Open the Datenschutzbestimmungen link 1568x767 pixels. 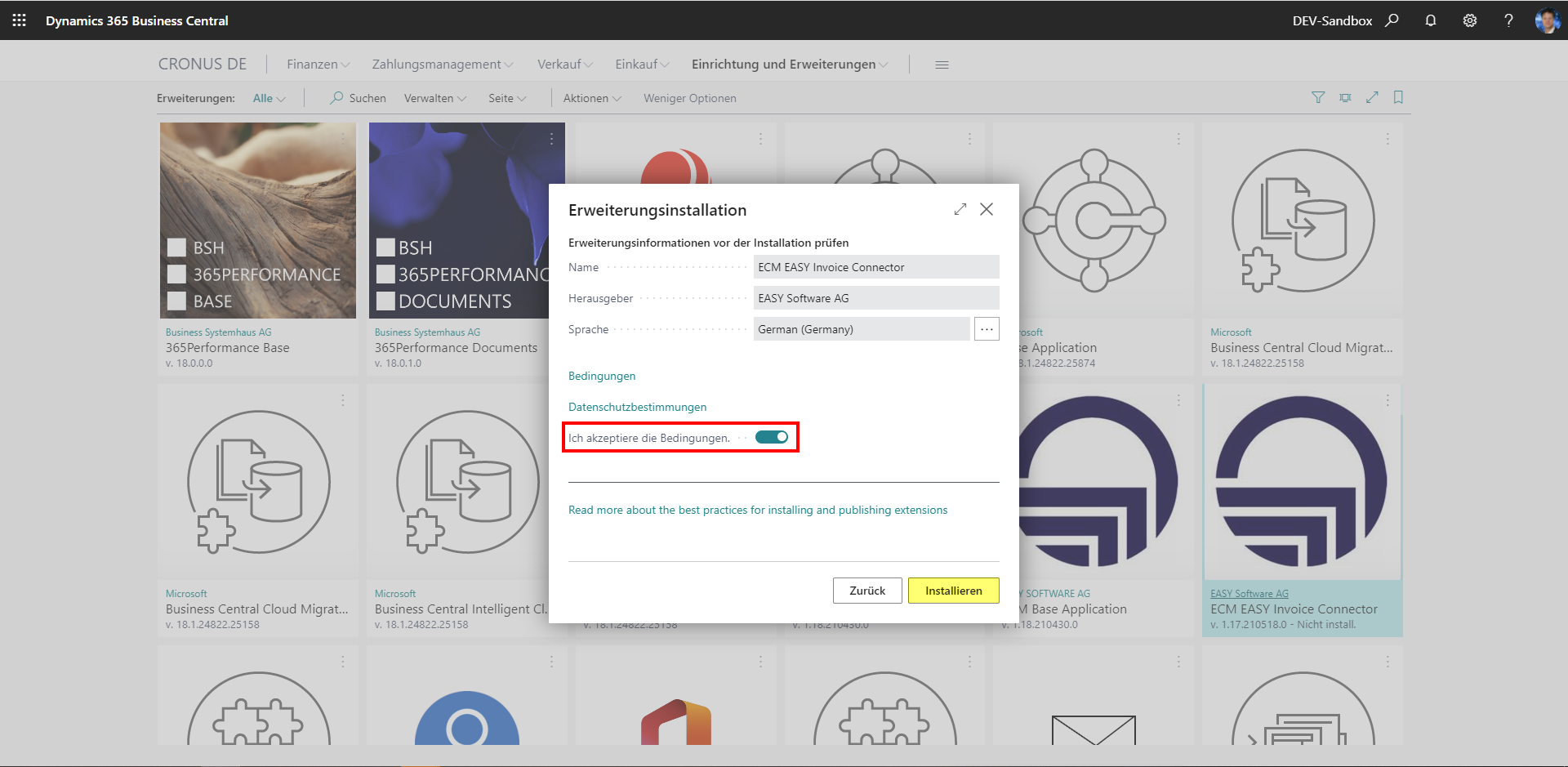click(637, 407)
